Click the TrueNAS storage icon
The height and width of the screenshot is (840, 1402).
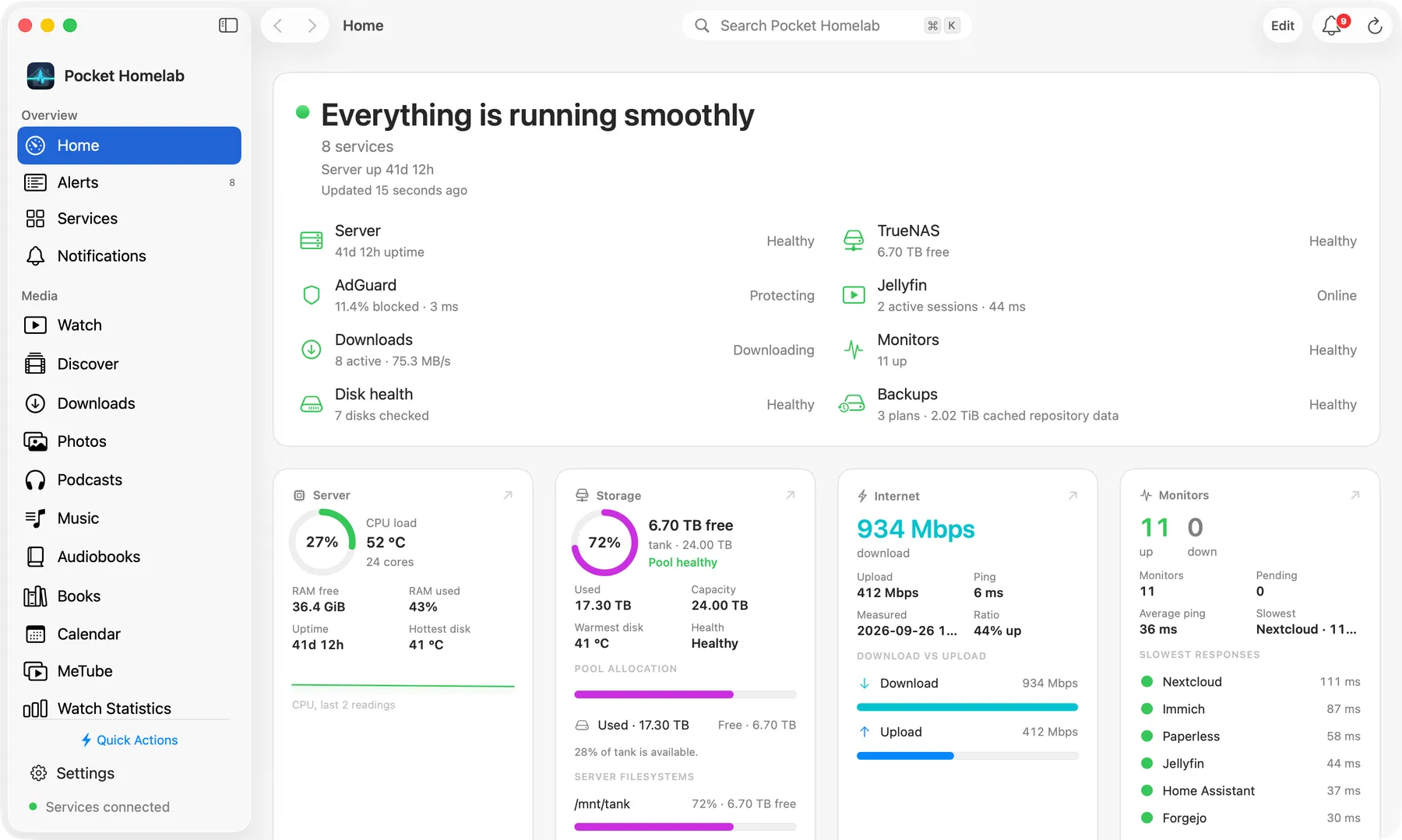click(x=854, y=241)
